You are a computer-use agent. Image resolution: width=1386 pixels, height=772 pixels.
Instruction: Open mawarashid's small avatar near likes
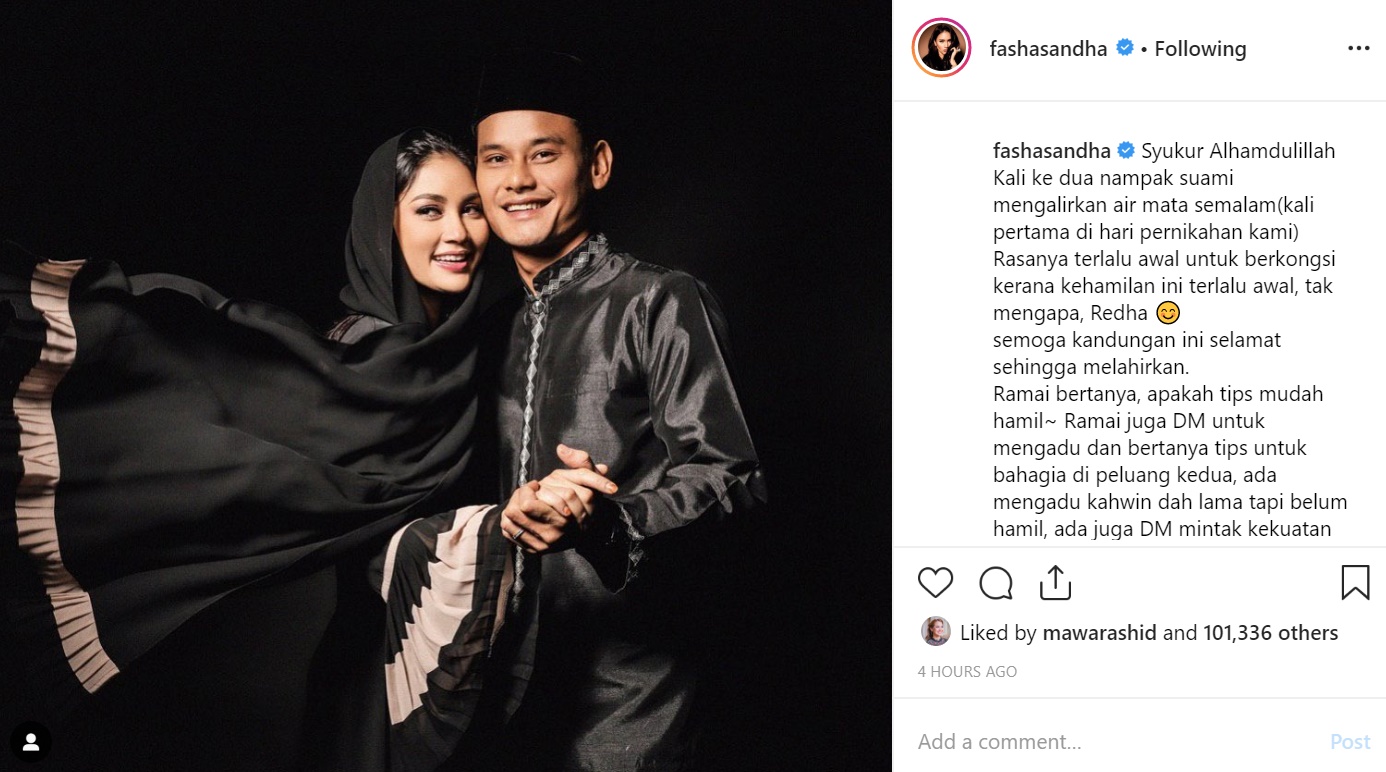935,632
